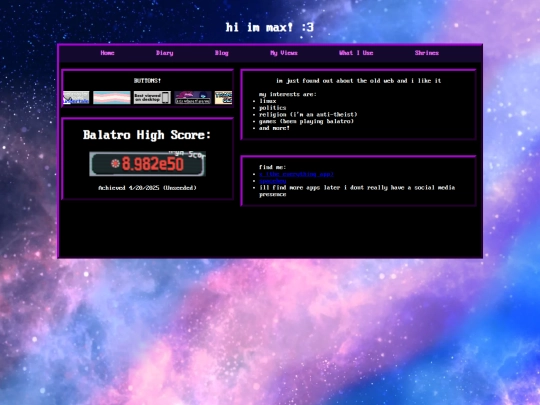The image size is (540, 405).
Task: Click the Balatro 8.982e50 score image
Action: (147, 164)
